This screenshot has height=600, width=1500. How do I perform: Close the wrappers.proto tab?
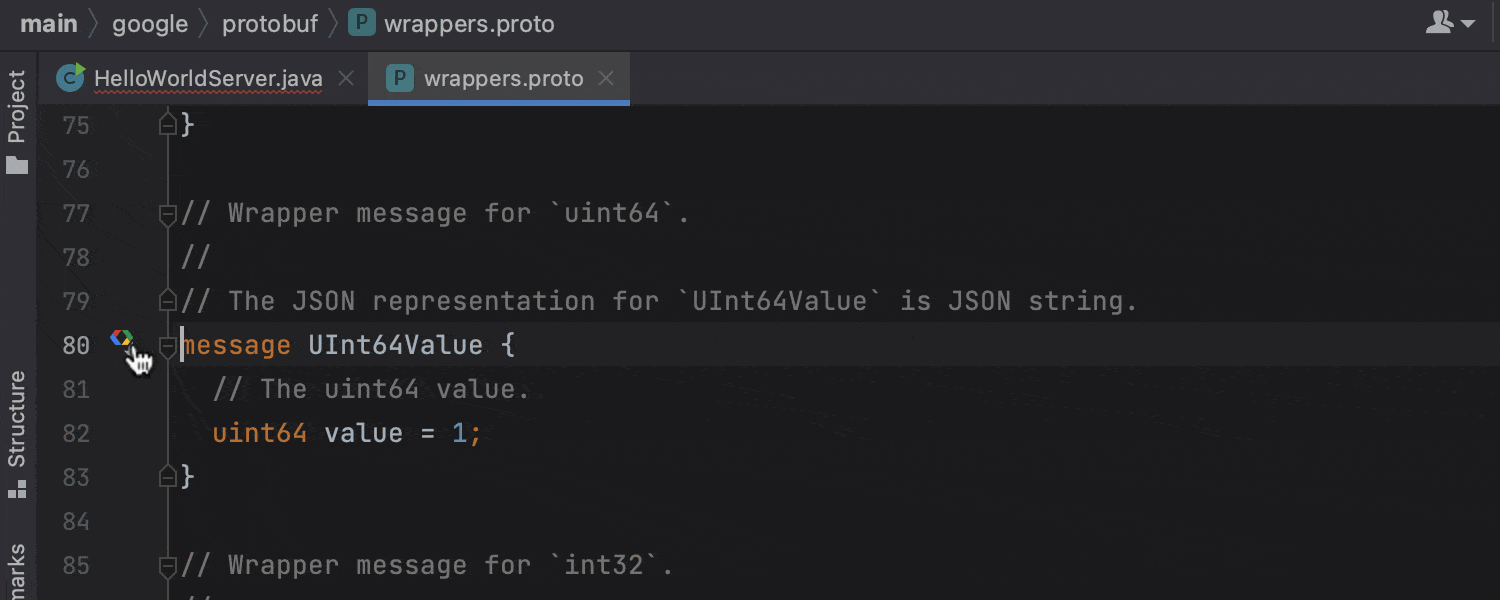point(607,78)
